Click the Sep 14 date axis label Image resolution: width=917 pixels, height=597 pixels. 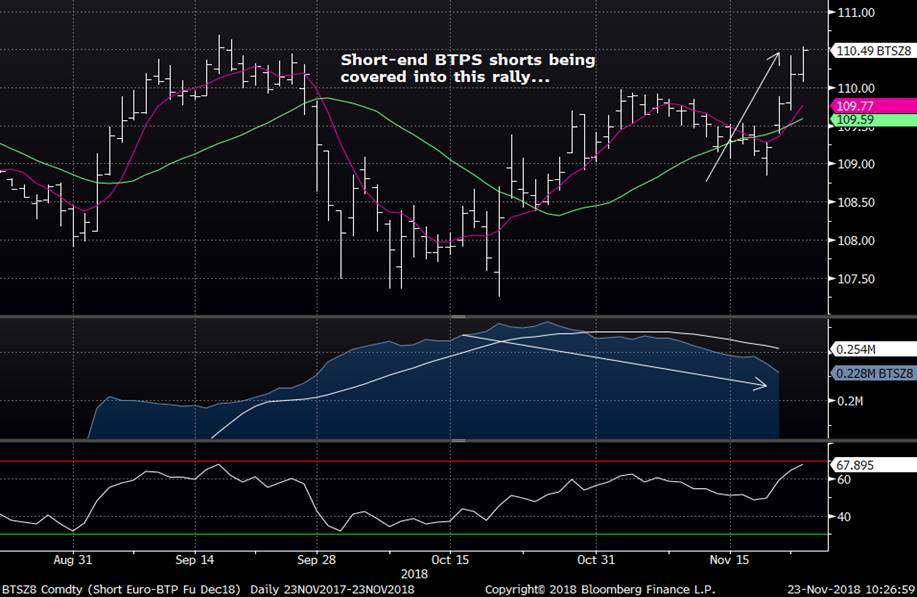click(195, 560)
